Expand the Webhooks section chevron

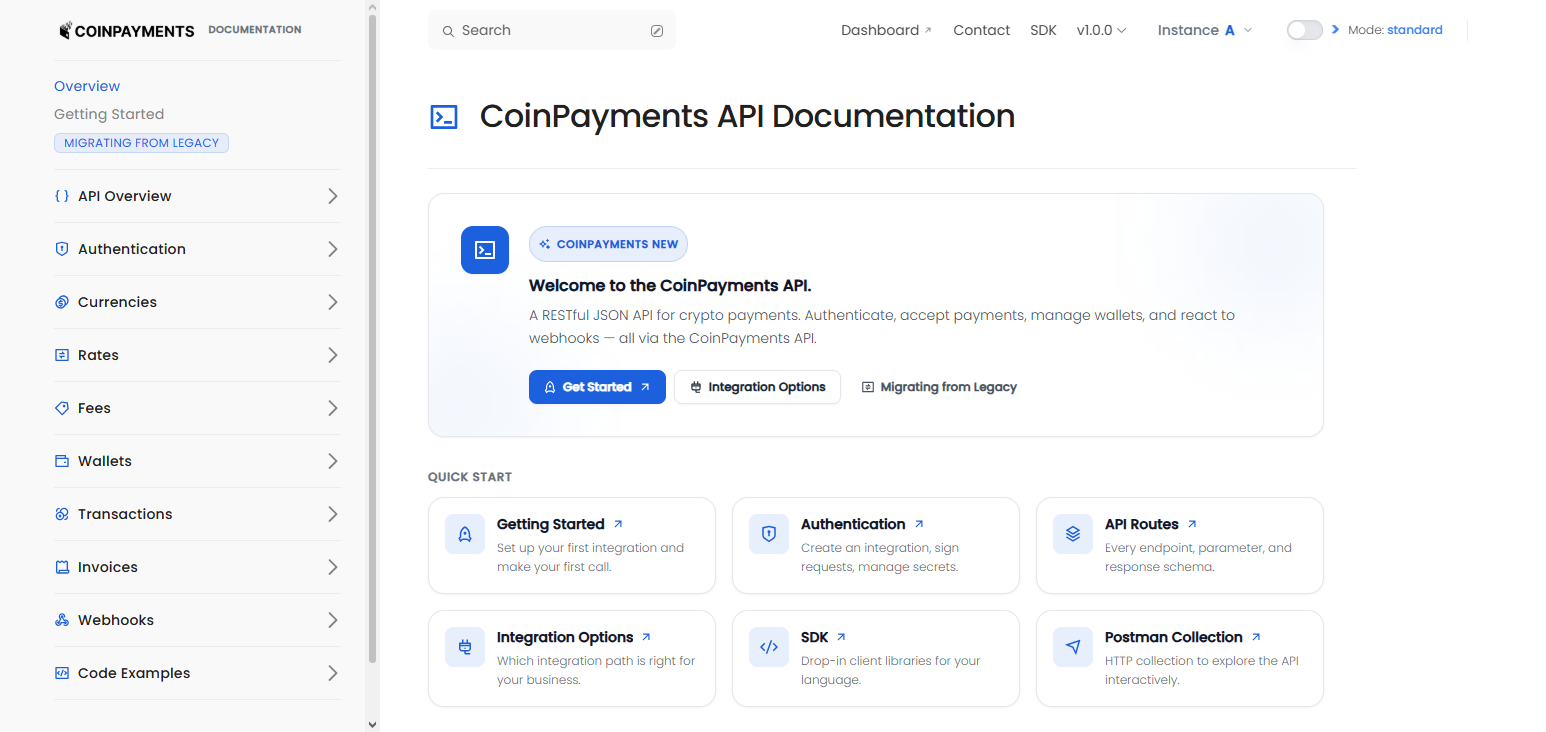tap(333, 620)
